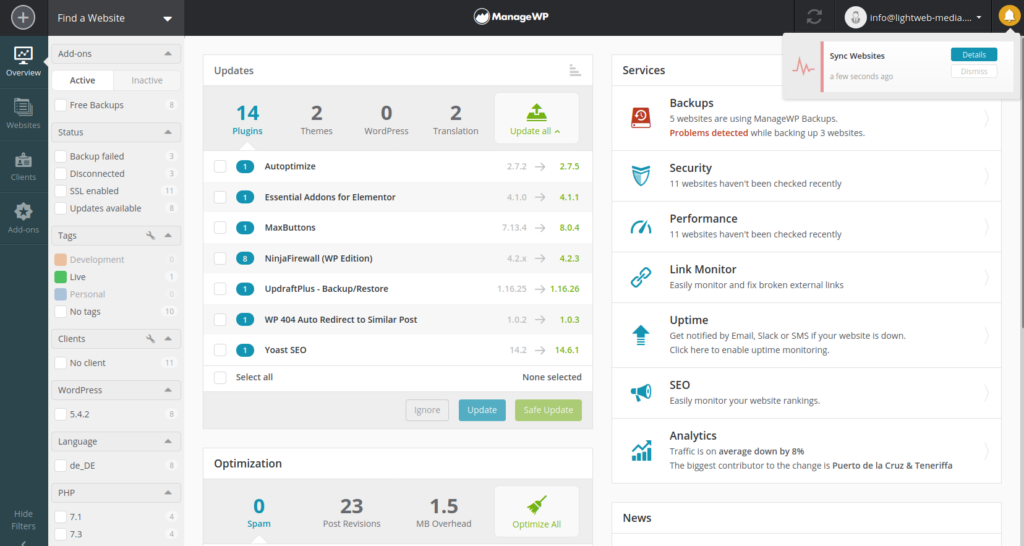This screenshot has width=1024, height=546.
Task: Click the Ignore button
Action: coord(427,410)
